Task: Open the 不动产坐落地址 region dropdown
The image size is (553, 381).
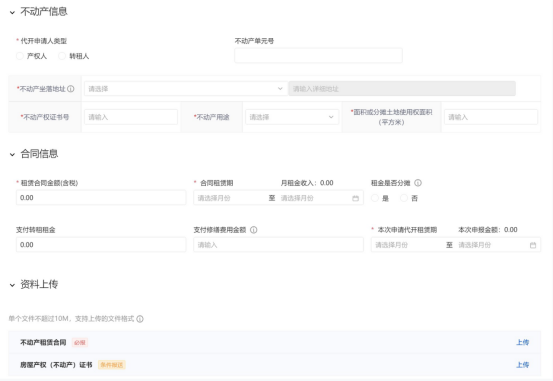Action: [x=185, y=89]
